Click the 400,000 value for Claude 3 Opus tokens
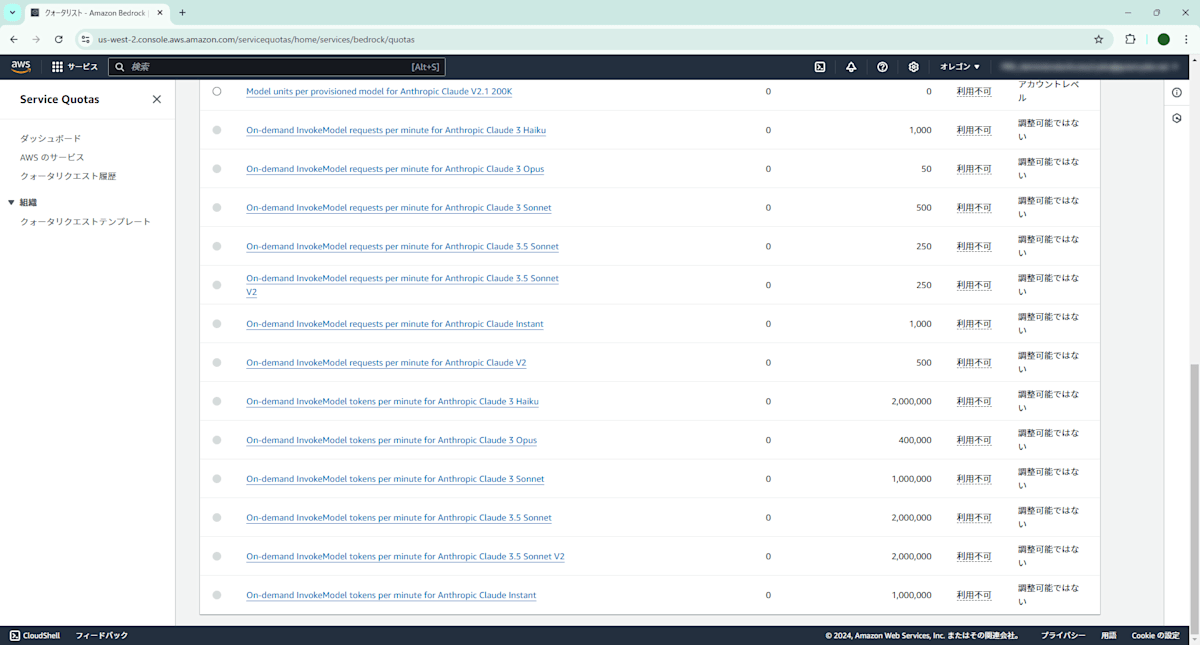Viewport: 1200px width, 645px height. [914, 440]
